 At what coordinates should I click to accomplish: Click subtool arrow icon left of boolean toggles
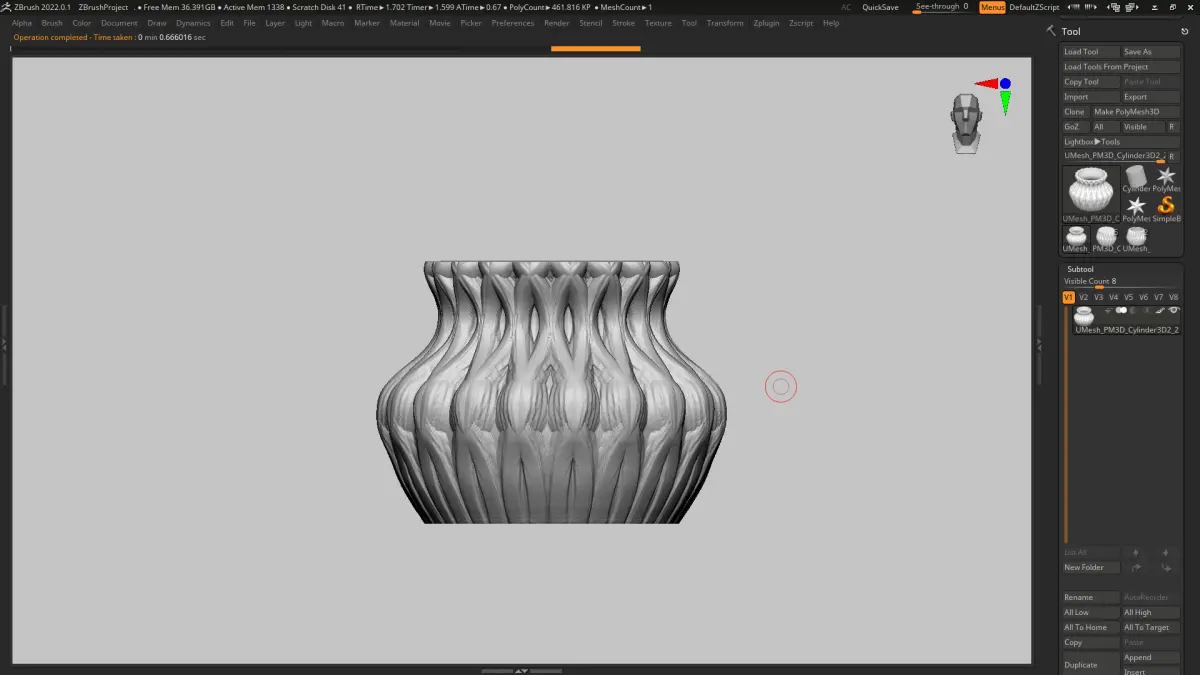click(1108, 311)
